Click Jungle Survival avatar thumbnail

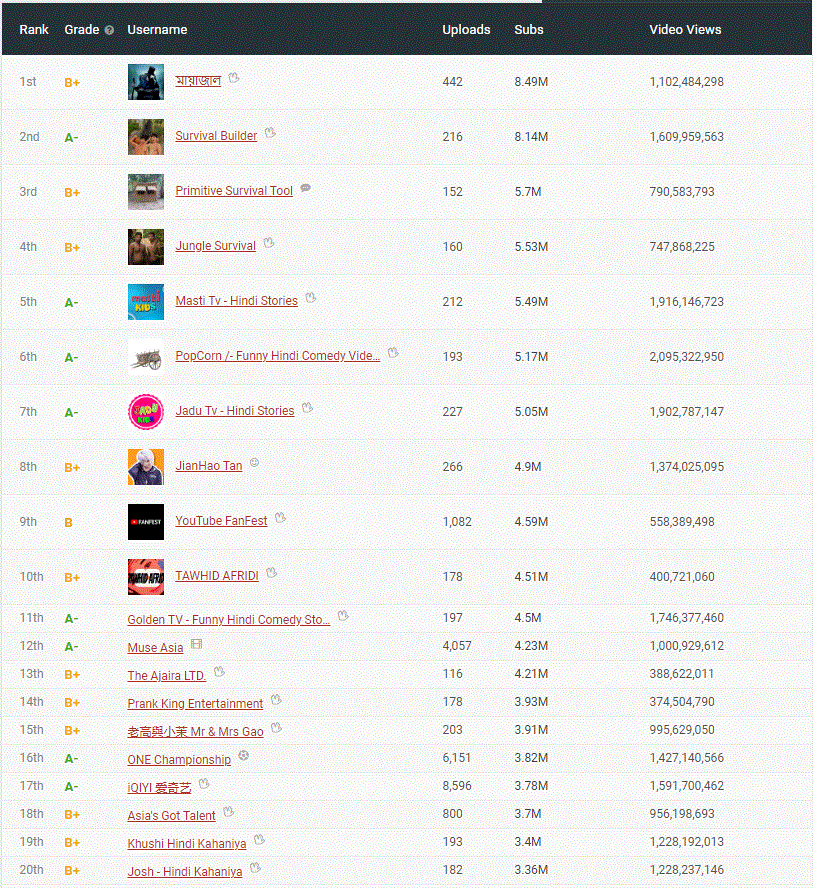pyautogui.click(x=146, y=246)
